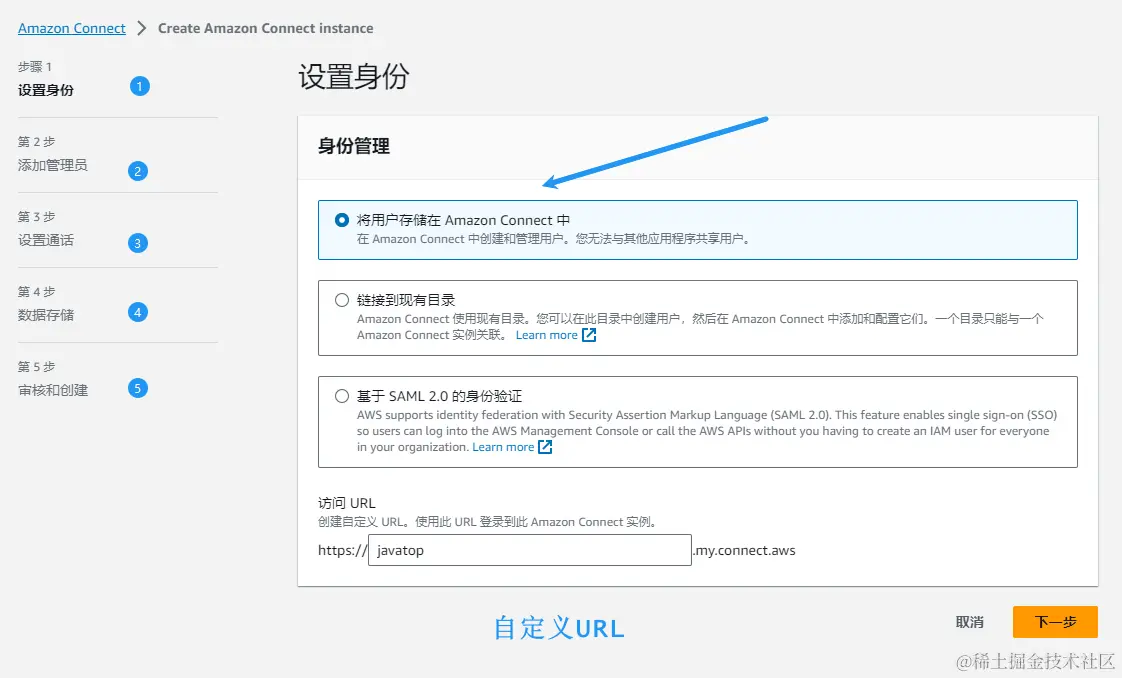The image size is (1122, 678).
Task: Go to step 添加管理员 in sidebar
Action: click(x=53, y=165)
